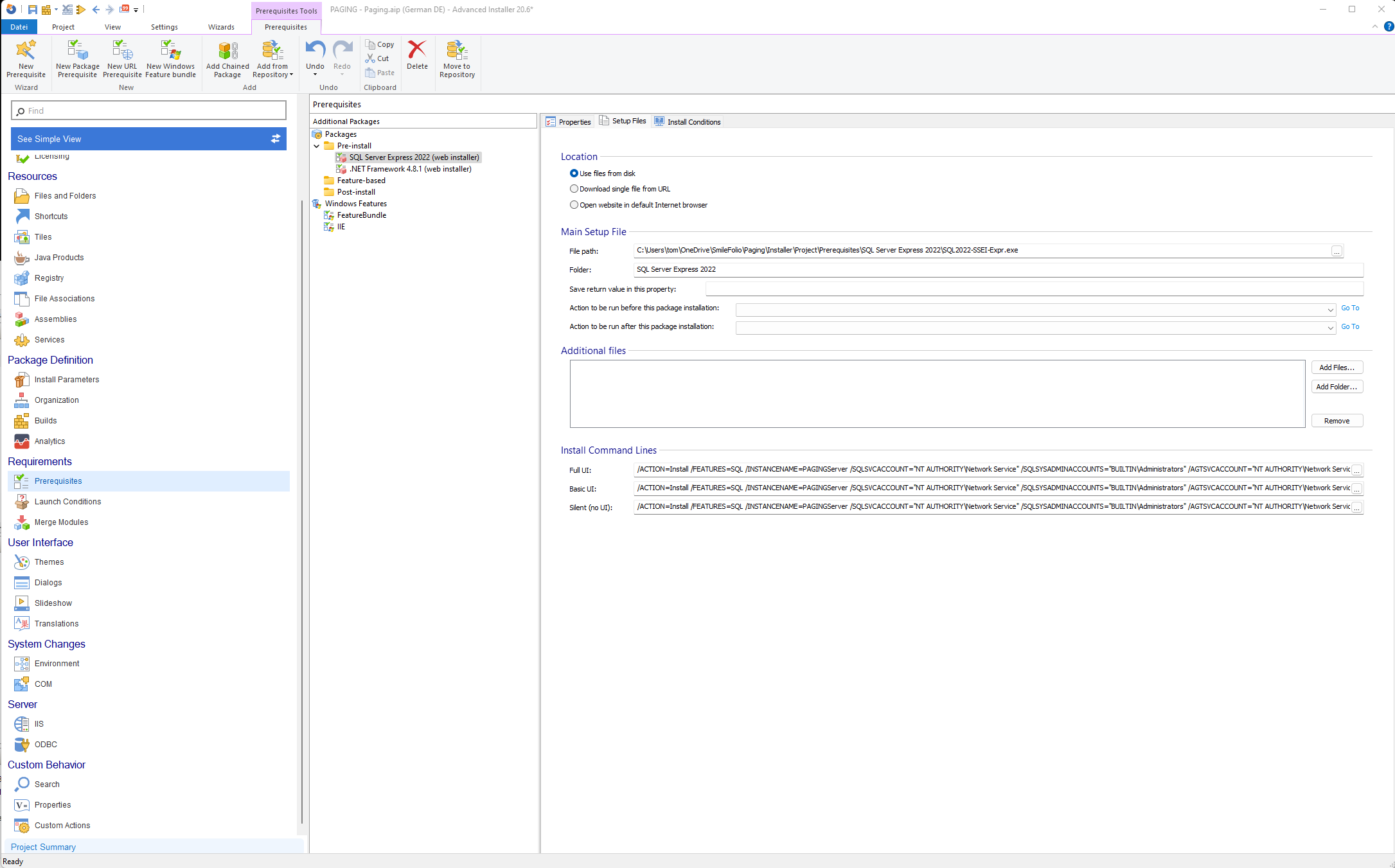Click the Find search field
Screen dimensions: 1395x868
pyautogui.click(x=148, y=111)
